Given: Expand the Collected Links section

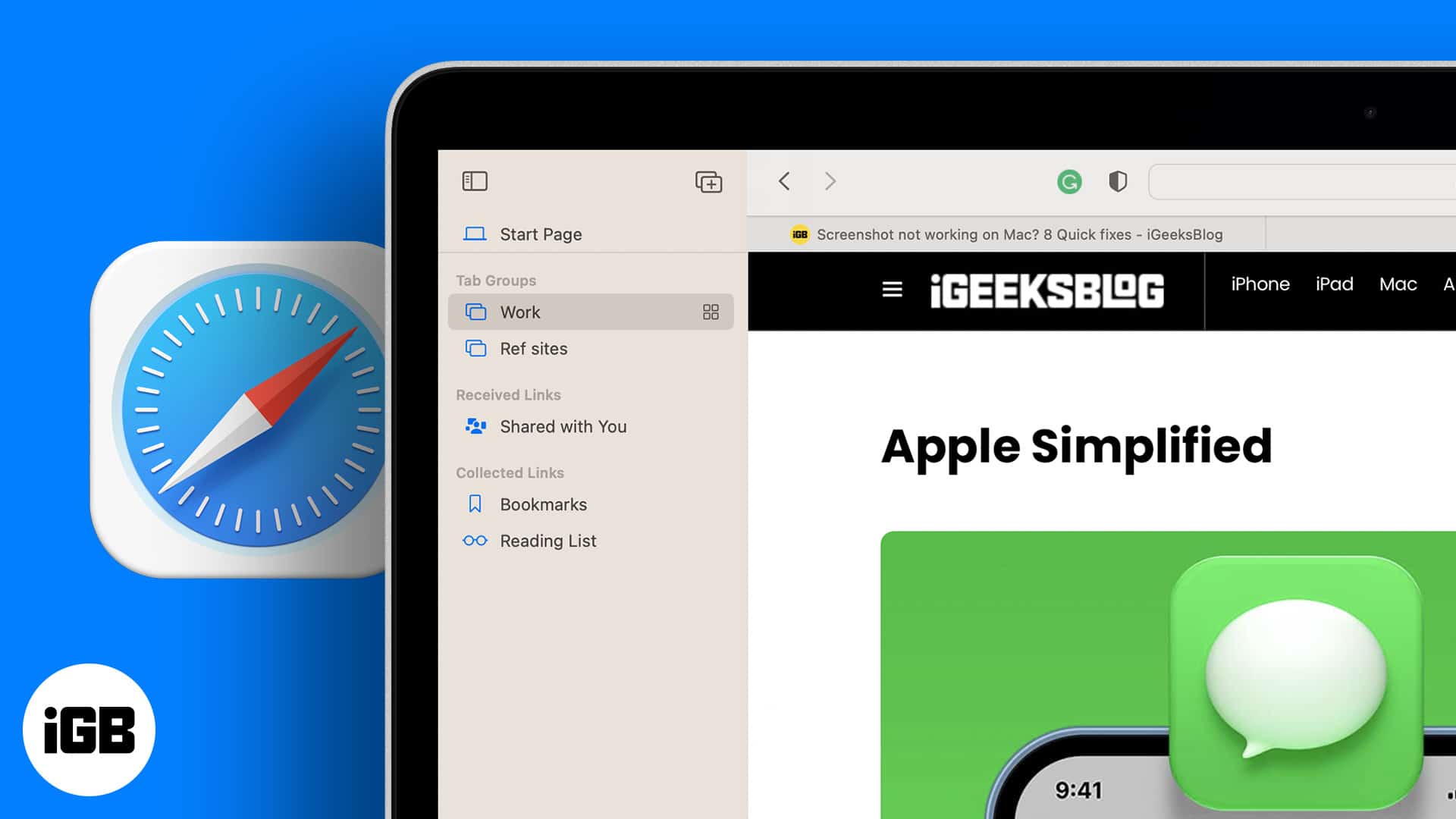Looking at the screenshot, I should (x=510, y=472).
